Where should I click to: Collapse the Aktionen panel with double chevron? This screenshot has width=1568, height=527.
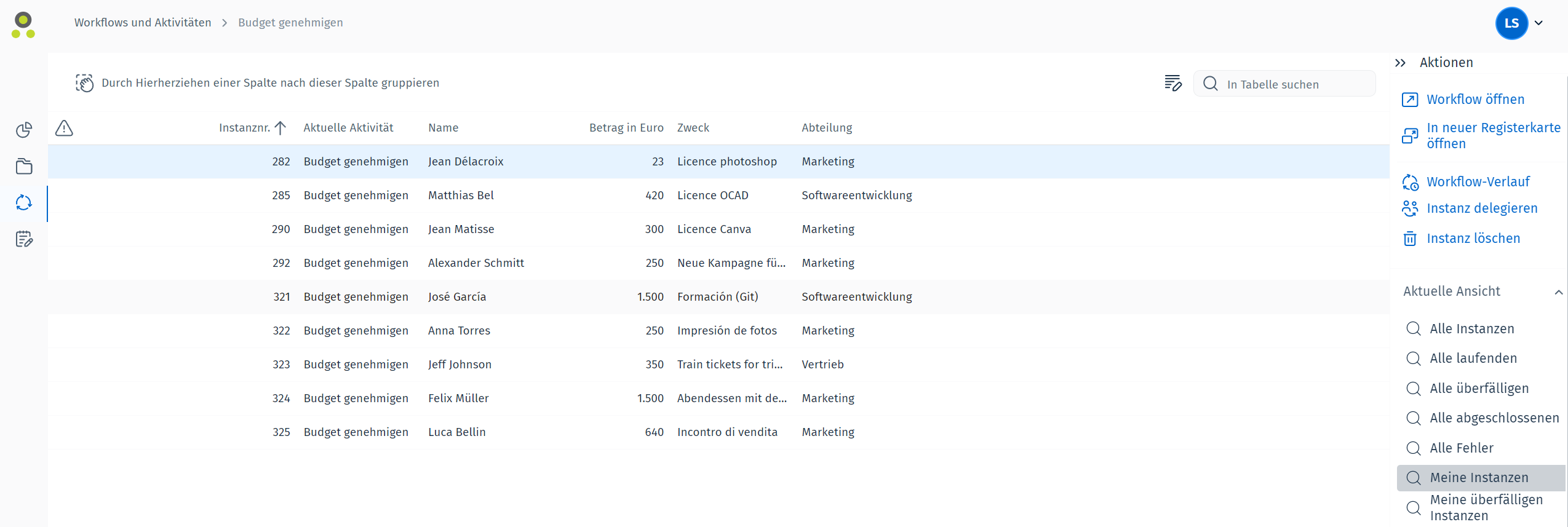1400,63
